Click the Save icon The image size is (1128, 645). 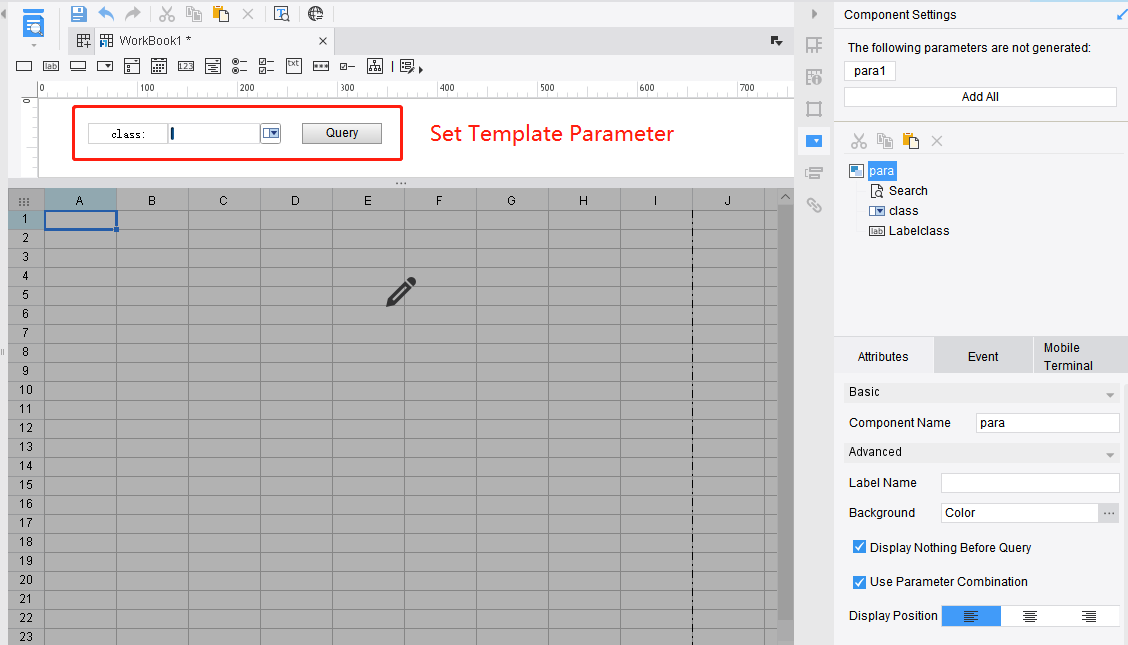pos(78,13)
